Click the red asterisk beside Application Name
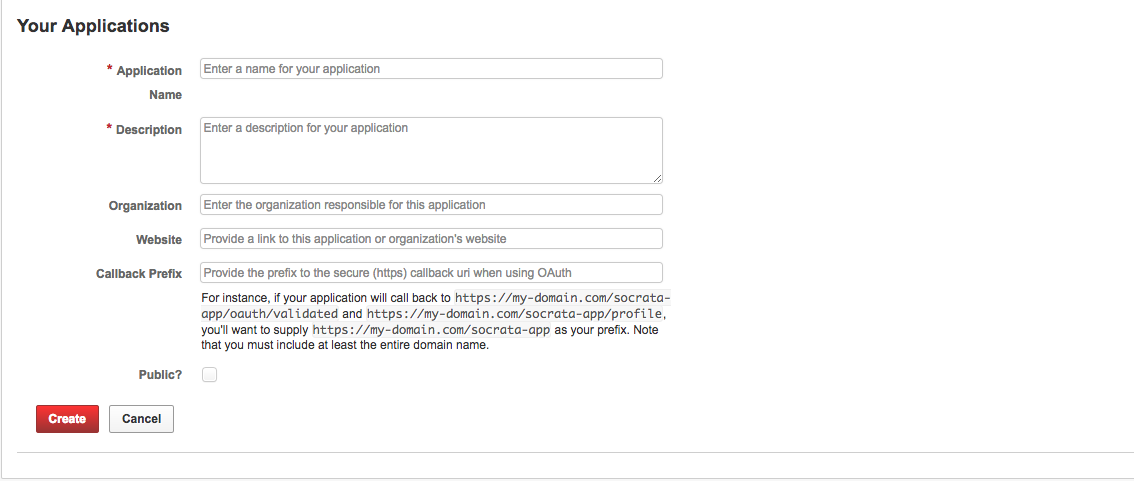This screenshot has width=1134, height=481. tap(110, 69)
